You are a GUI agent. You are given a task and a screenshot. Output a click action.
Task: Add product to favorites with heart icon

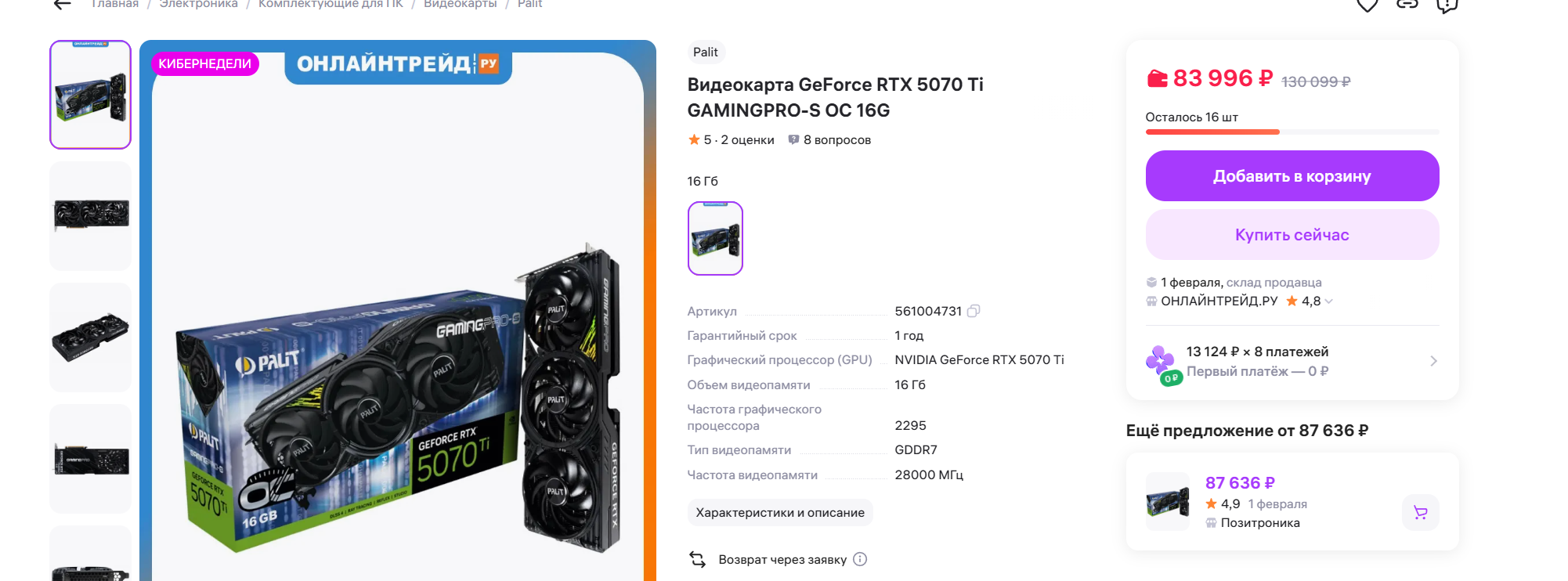tap(1367, 5)
